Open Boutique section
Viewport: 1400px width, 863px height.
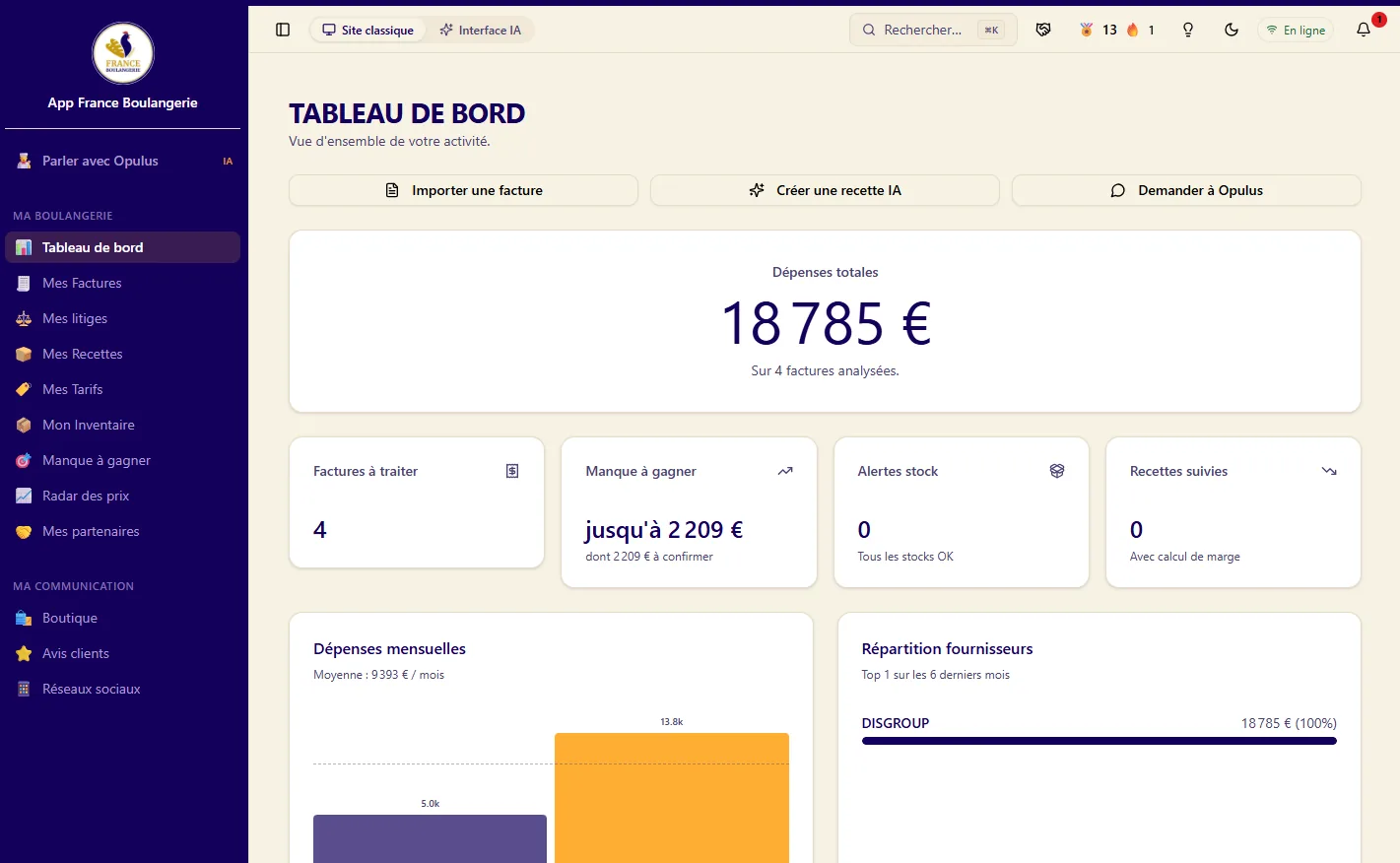123,618
